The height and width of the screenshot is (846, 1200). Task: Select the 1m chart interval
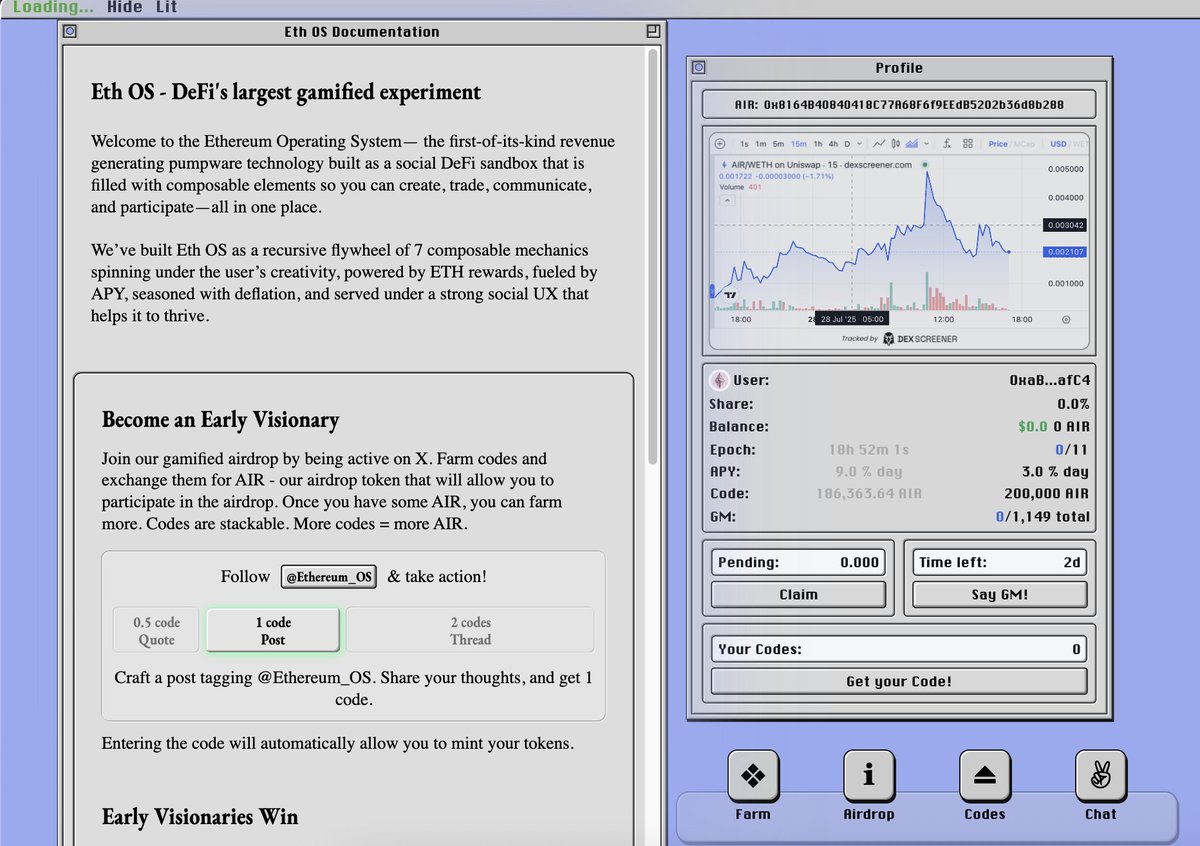pos(761,144)
